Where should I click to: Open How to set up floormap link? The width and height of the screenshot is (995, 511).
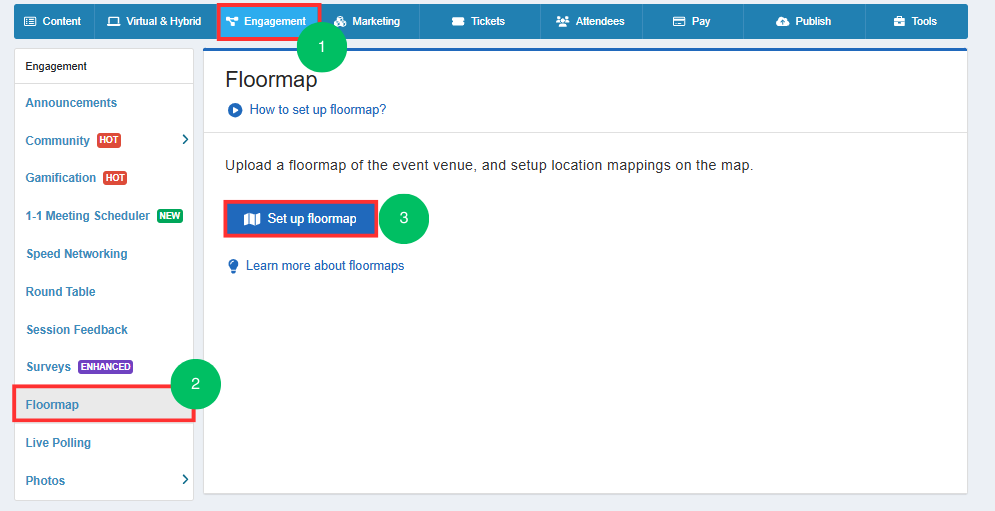click(317, 110)
